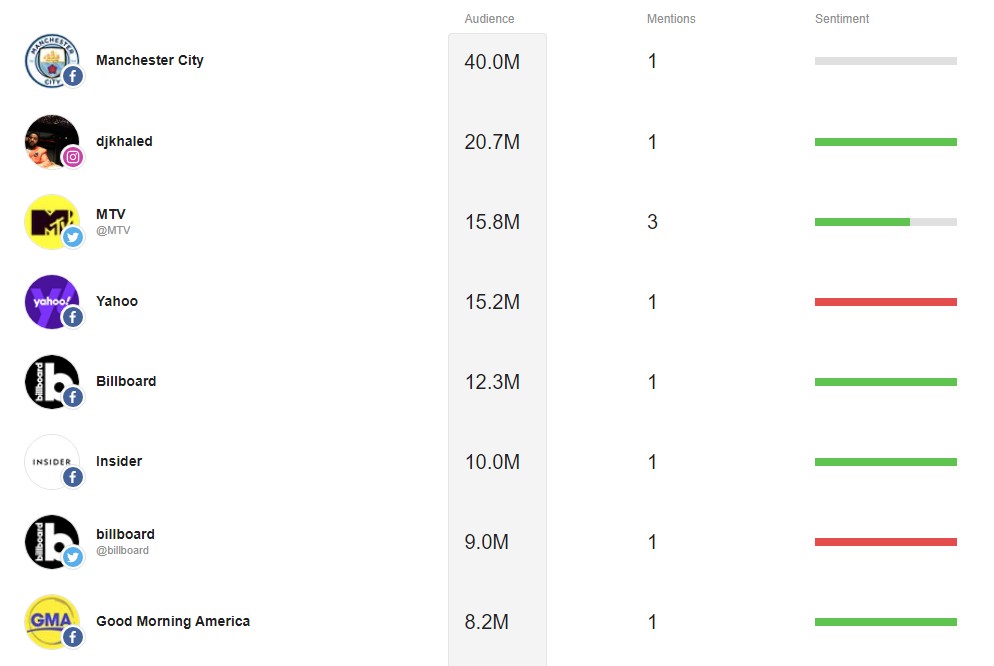Click Facebook badge on Billboard 12.3M avatar
The image size is (994, 666).
click(73, 397)
